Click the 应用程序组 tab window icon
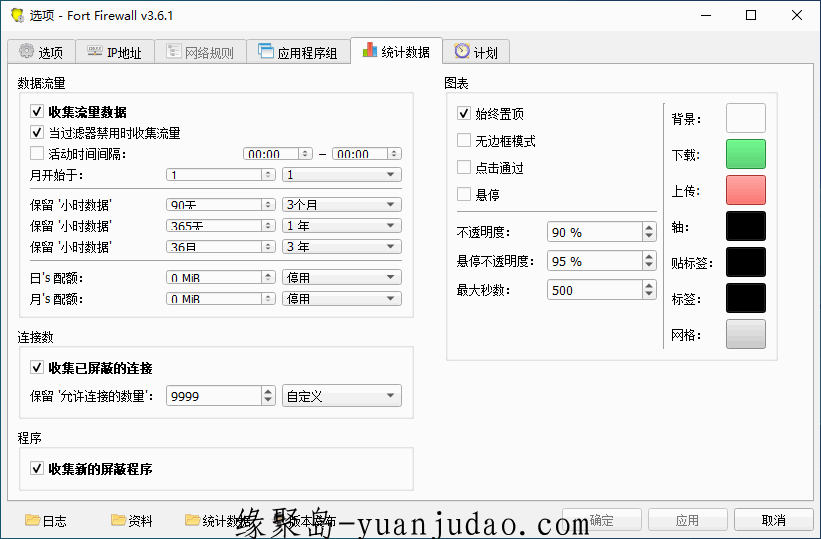This screenshot has height=539, width=821. (265, 51)
